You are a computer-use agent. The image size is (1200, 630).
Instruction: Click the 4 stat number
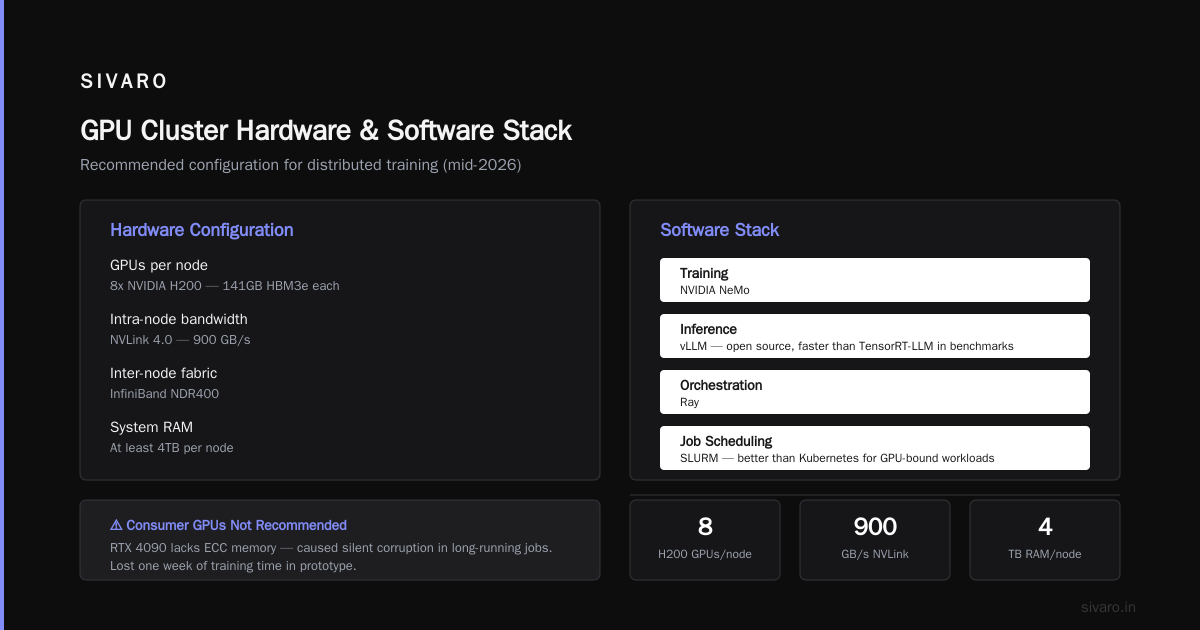1045,527
